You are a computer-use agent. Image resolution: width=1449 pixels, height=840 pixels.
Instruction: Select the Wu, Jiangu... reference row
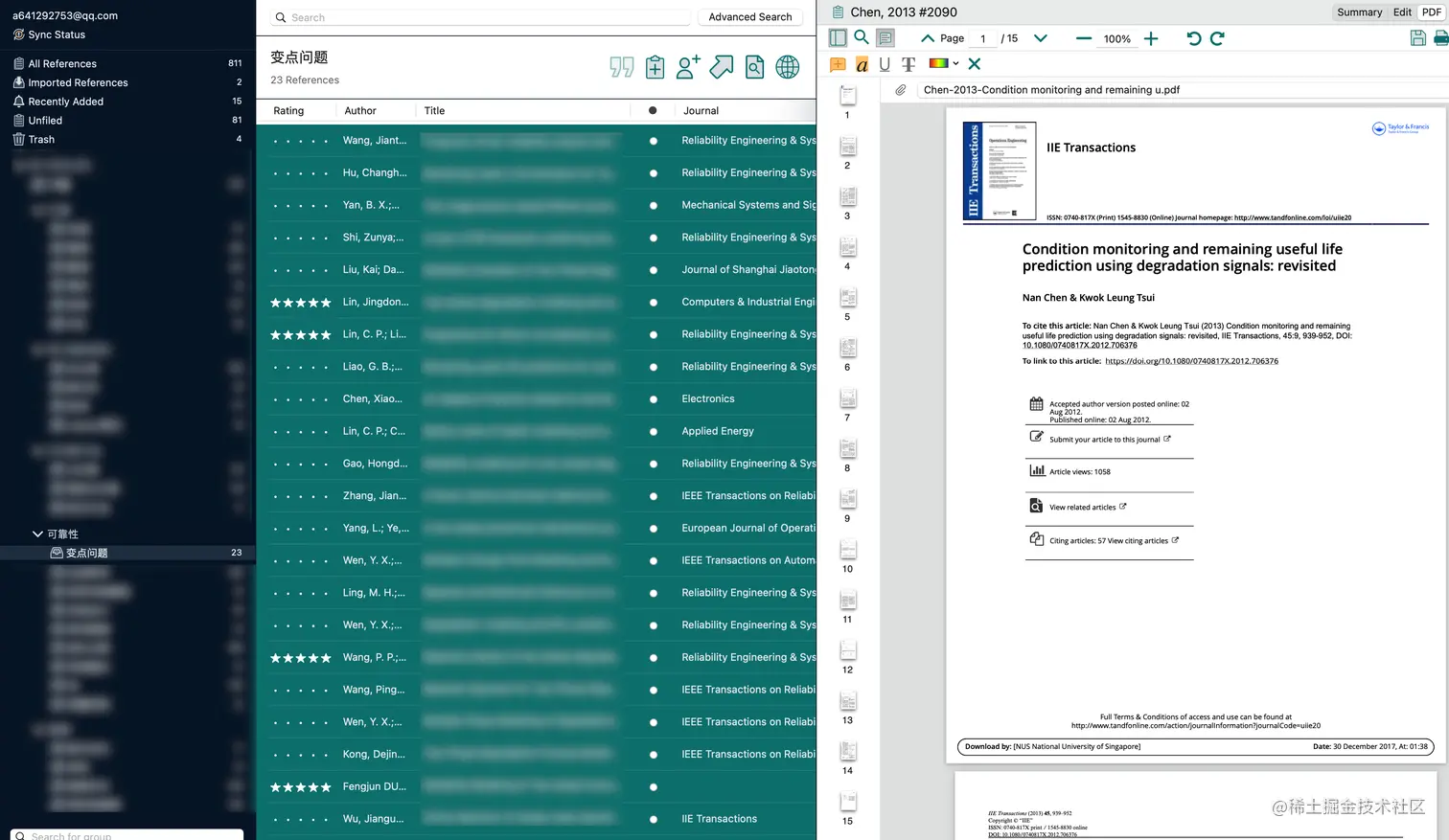(x=536, y=819)
